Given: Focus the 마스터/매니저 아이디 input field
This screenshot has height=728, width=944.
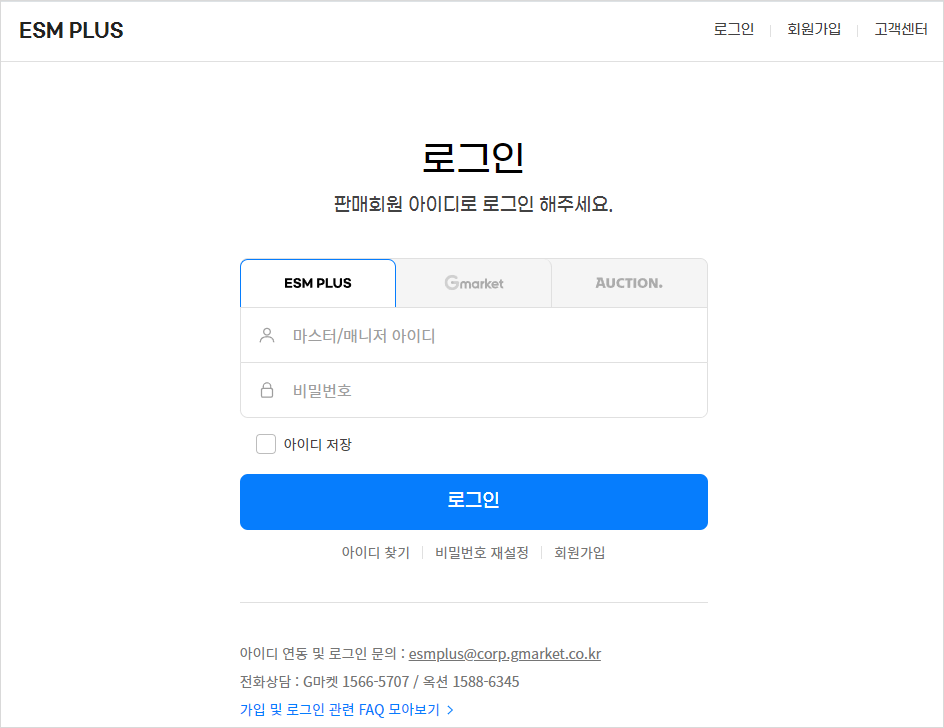Looking at the screenshot, I should 474,335.
